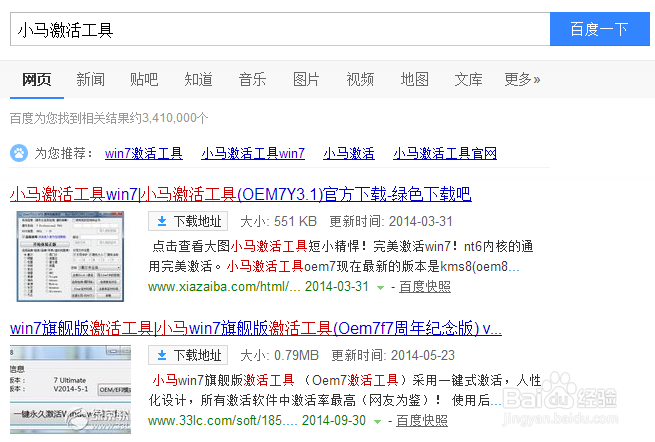Click the 百度一下 search button
Image resolution: width=655 pixels, height=442 pixels.
599,29
